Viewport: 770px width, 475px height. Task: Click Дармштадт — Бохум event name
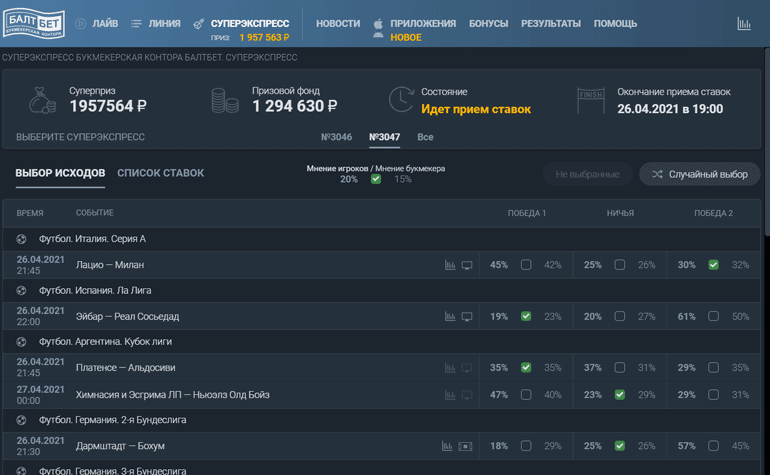click(120, 446)
